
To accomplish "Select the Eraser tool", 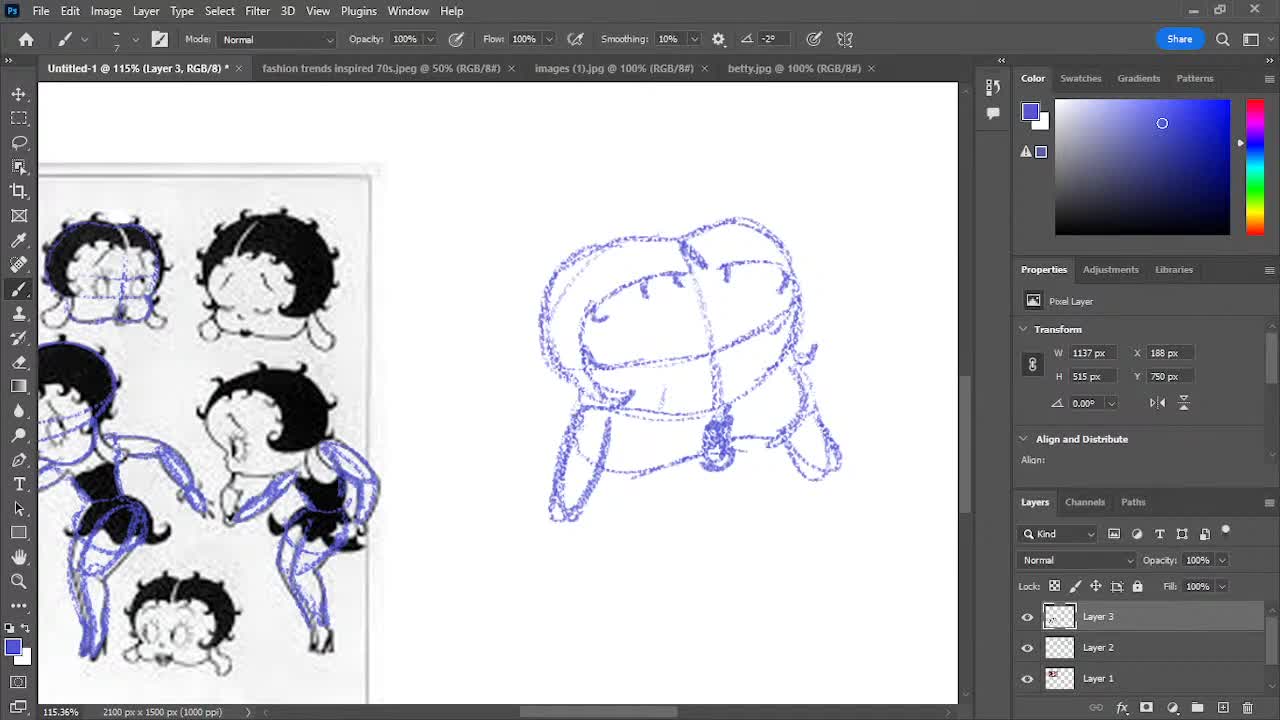I will (x=19, y=362).
